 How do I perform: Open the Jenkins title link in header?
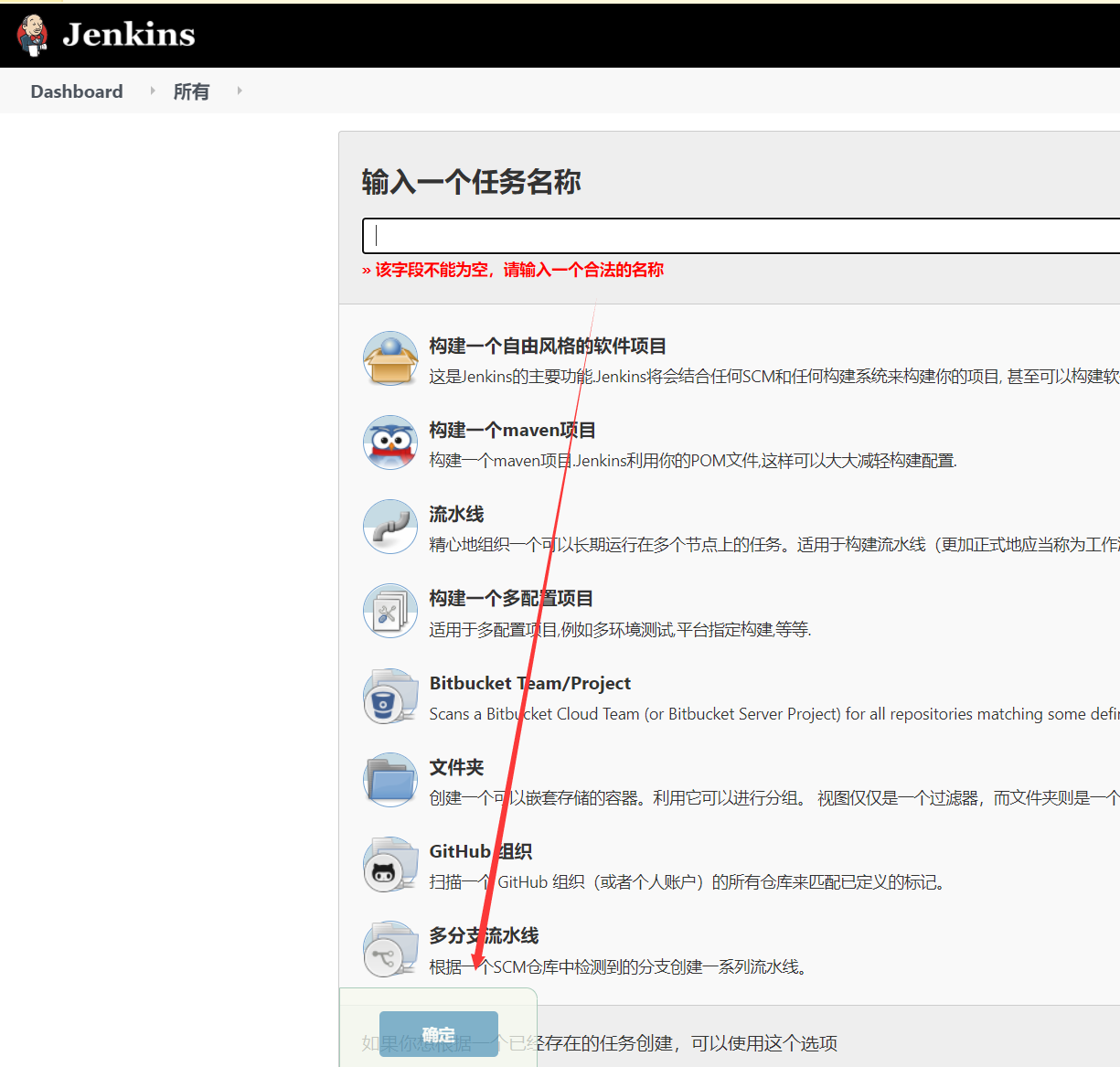pos(129,35)
